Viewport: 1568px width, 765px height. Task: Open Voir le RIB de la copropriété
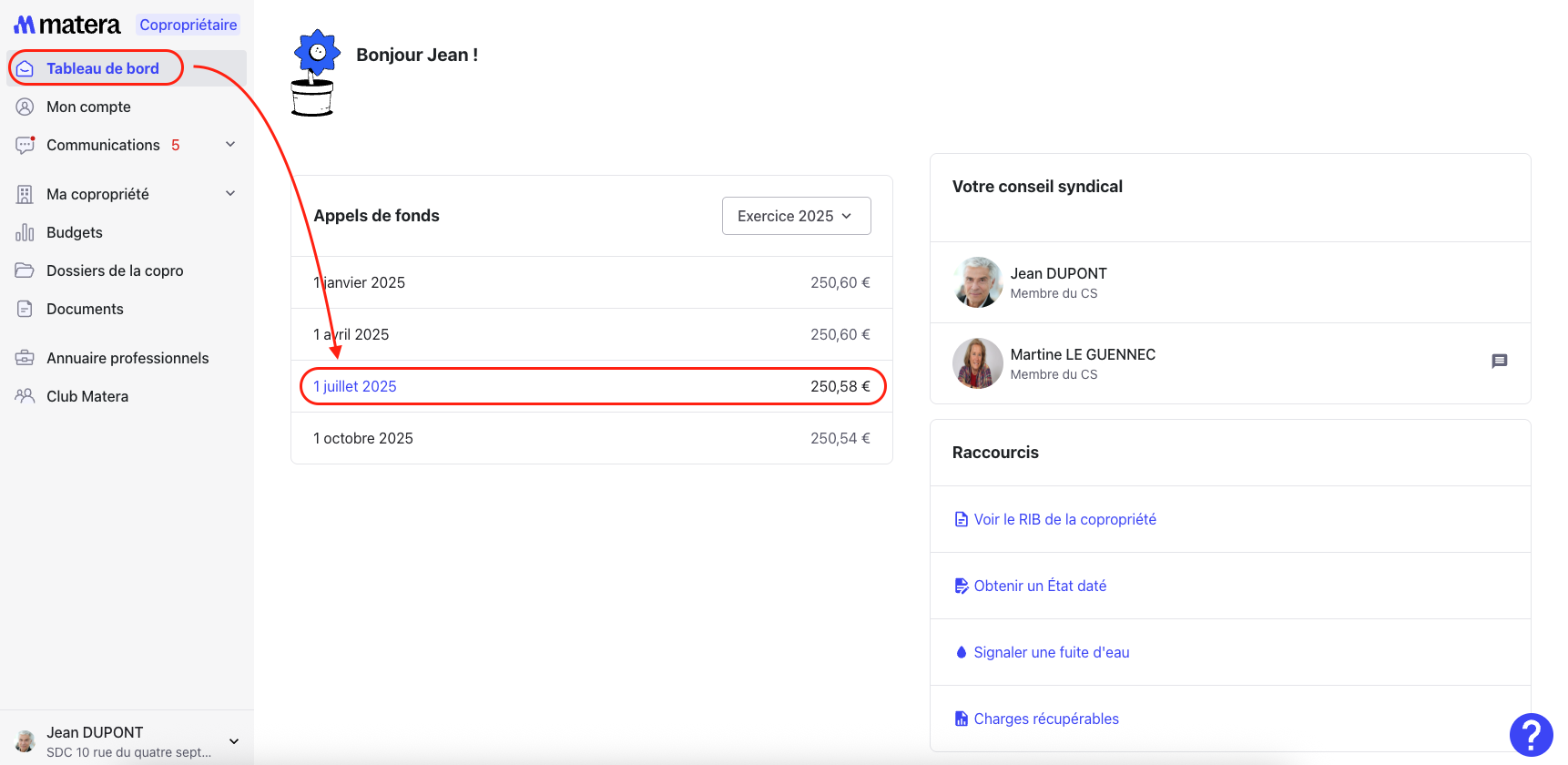click(x=1064, y=519)
